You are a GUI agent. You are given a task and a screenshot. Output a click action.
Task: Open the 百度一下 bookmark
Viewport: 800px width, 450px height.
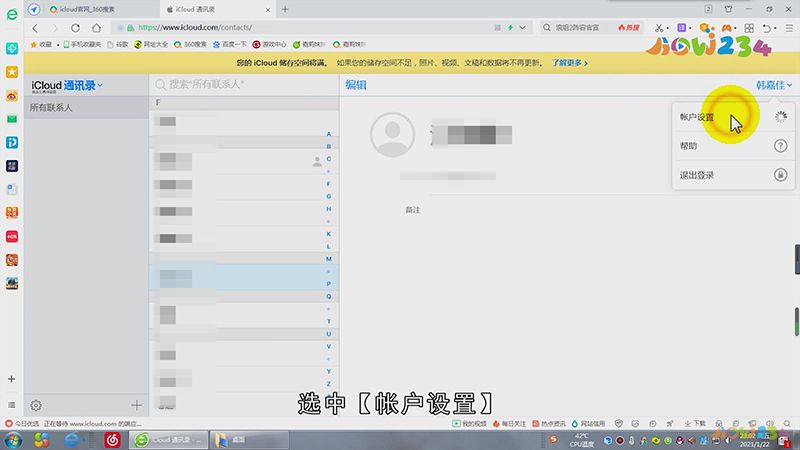click(x=230, y=44)
